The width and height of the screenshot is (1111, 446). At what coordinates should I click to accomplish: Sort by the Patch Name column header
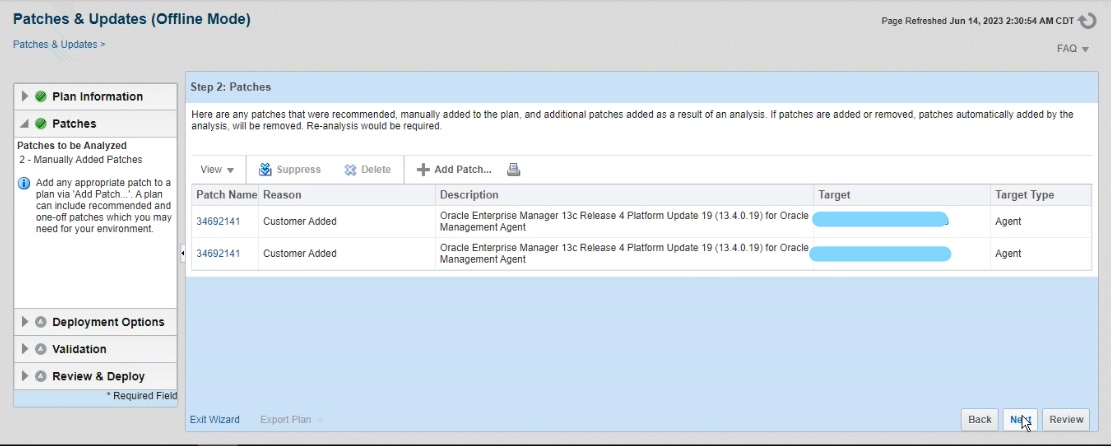point(226,194)
